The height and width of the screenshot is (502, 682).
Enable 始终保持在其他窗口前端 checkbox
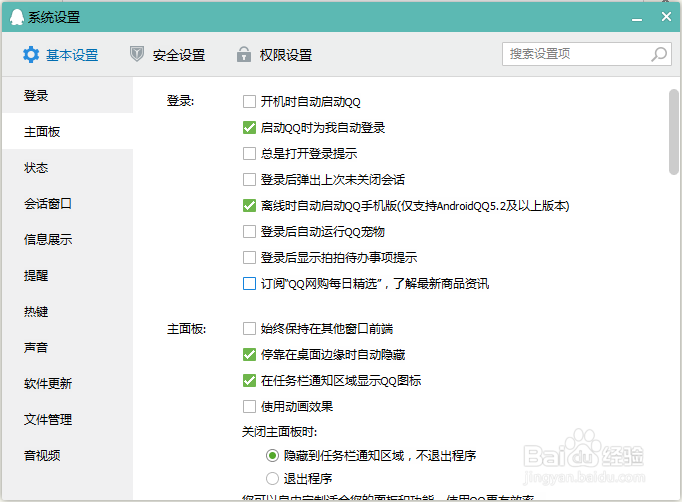click(x=249, y=328)
